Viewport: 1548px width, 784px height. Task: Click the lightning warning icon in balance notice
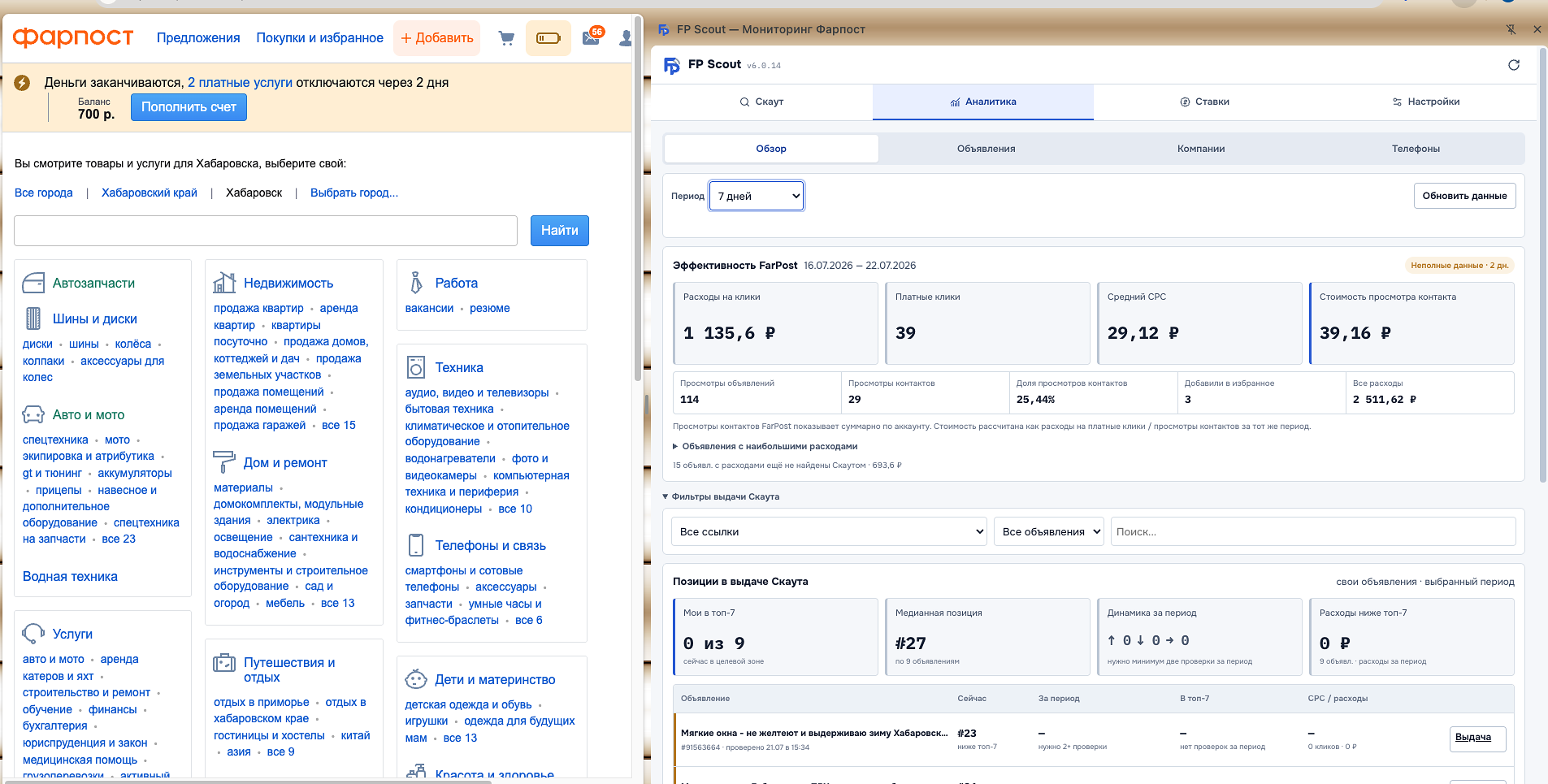[x=23, y=83]
